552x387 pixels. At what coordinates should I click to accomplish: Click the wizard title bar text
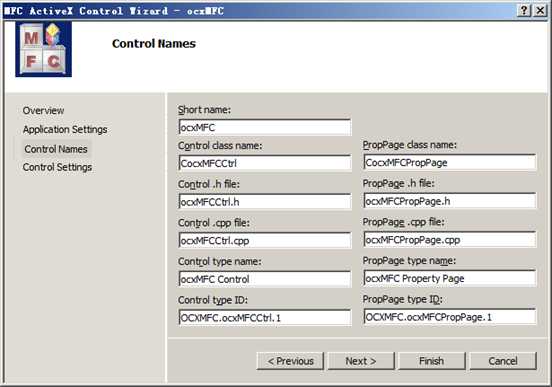114,11
